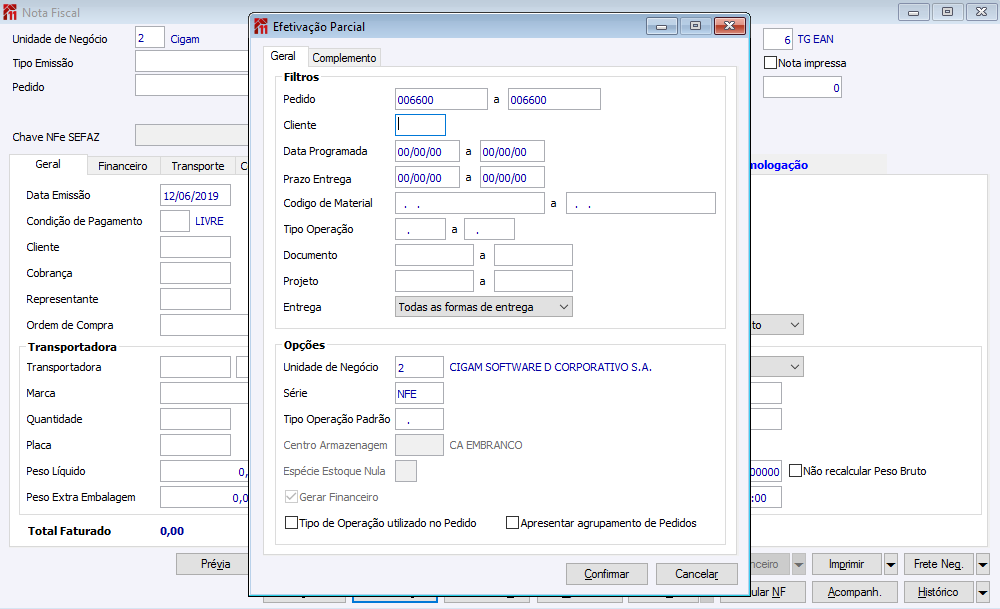
Task: Focus the Cliente filter field
Action: click(x=420, y=125)
